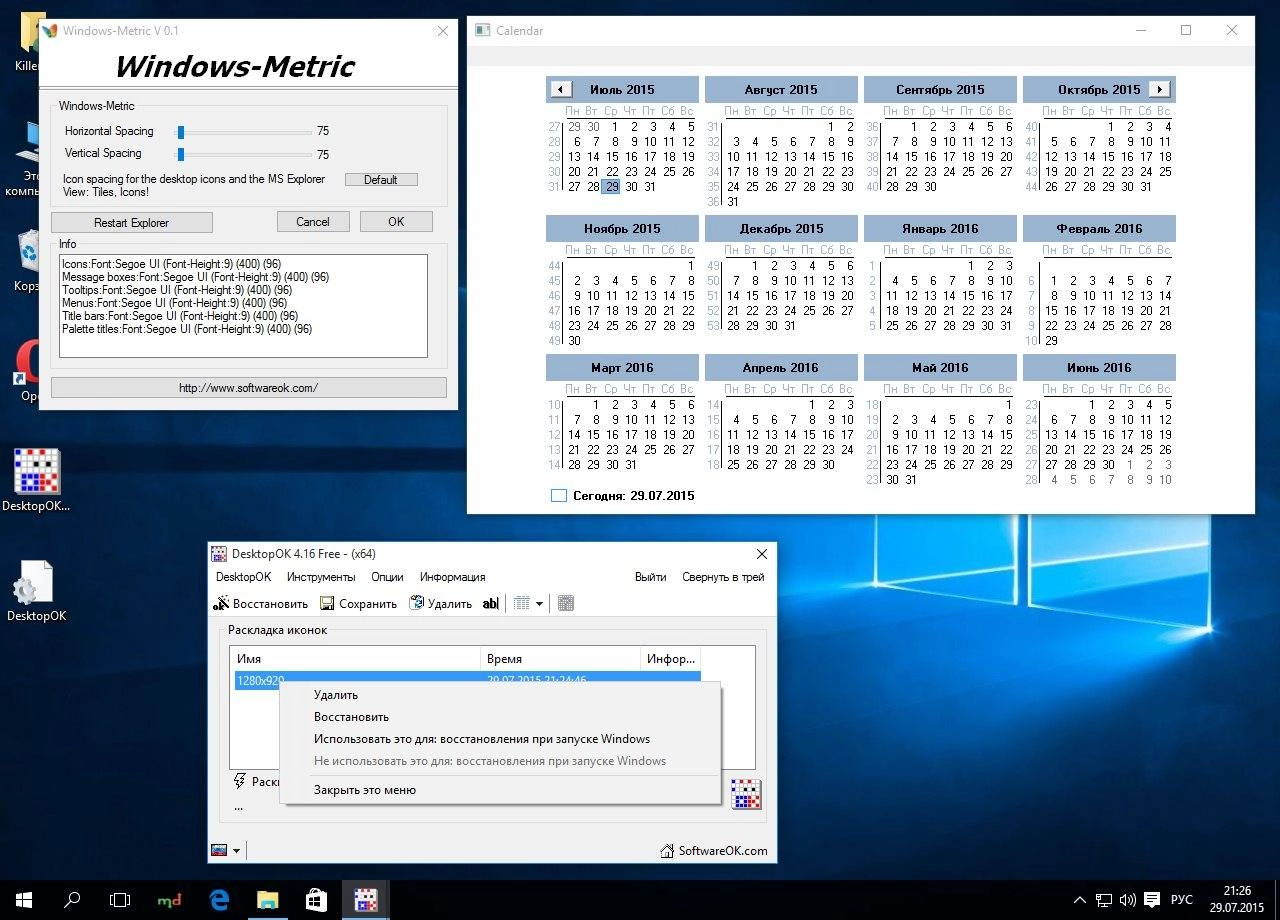Go to next month in Calendar

tap(1159, 89)
